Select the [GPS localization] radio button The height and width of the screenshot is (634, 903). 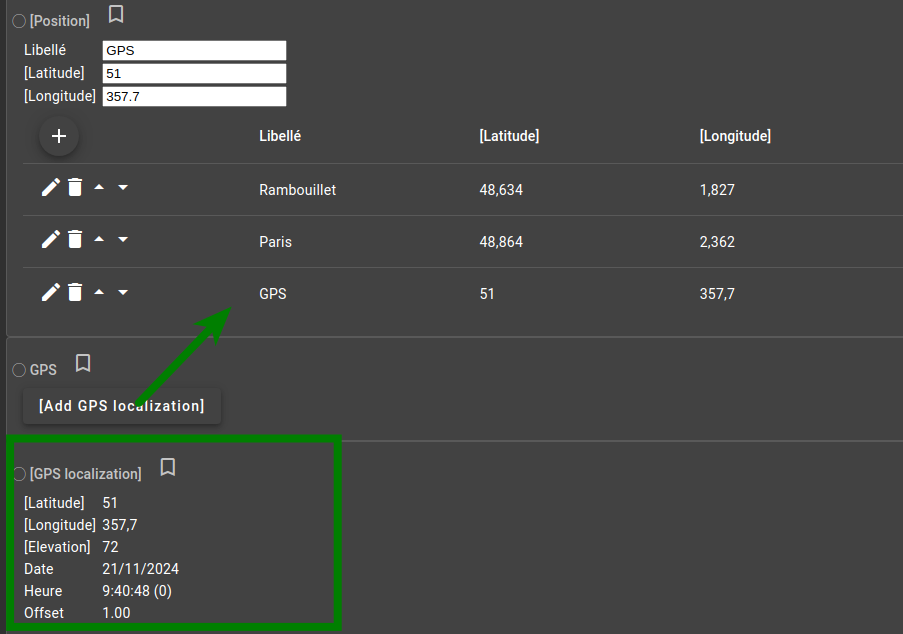coord(19,474)
